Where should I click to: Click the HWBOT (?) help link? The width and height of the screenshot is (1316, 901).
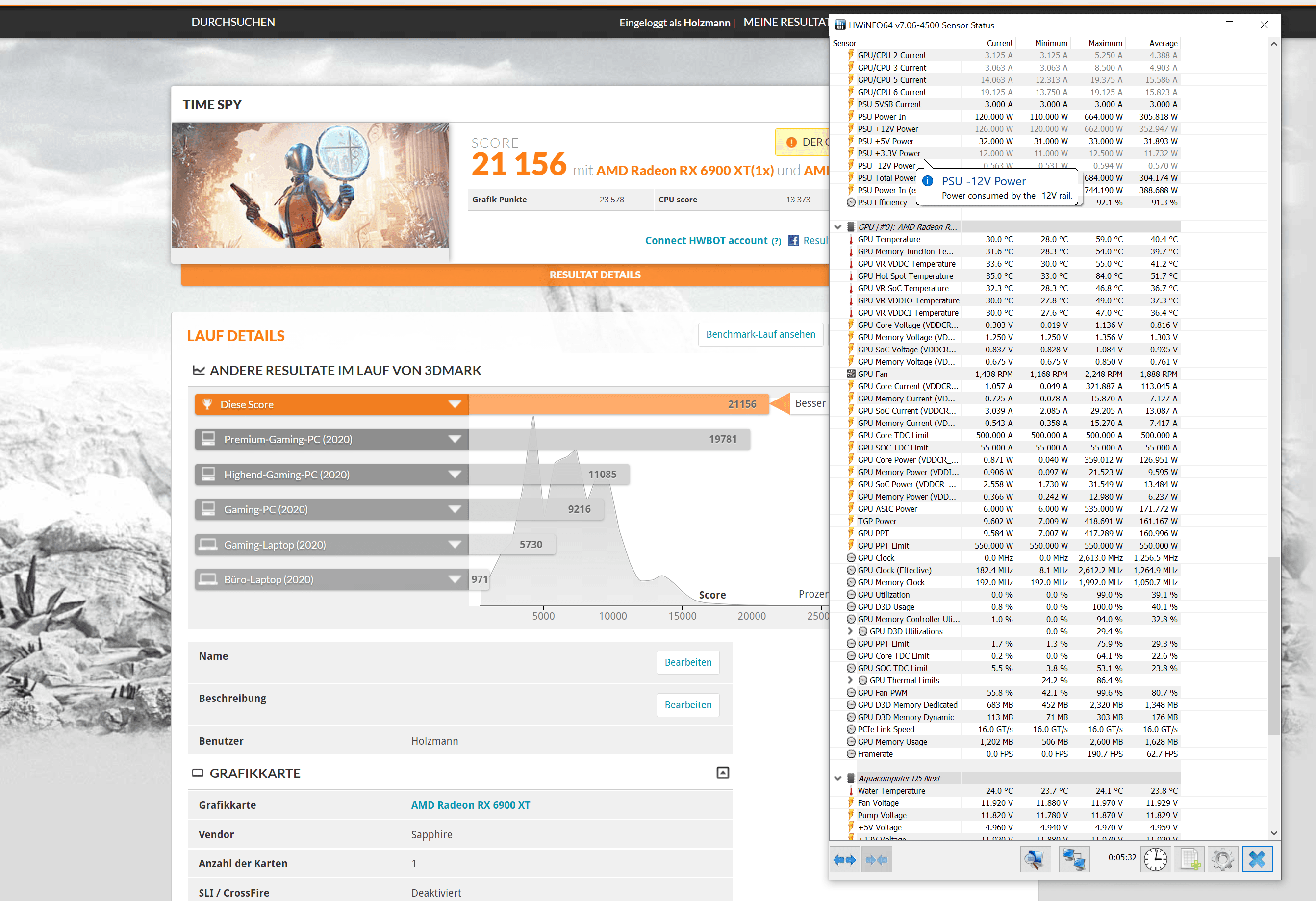pyautogui.click(x=776, y=241)
